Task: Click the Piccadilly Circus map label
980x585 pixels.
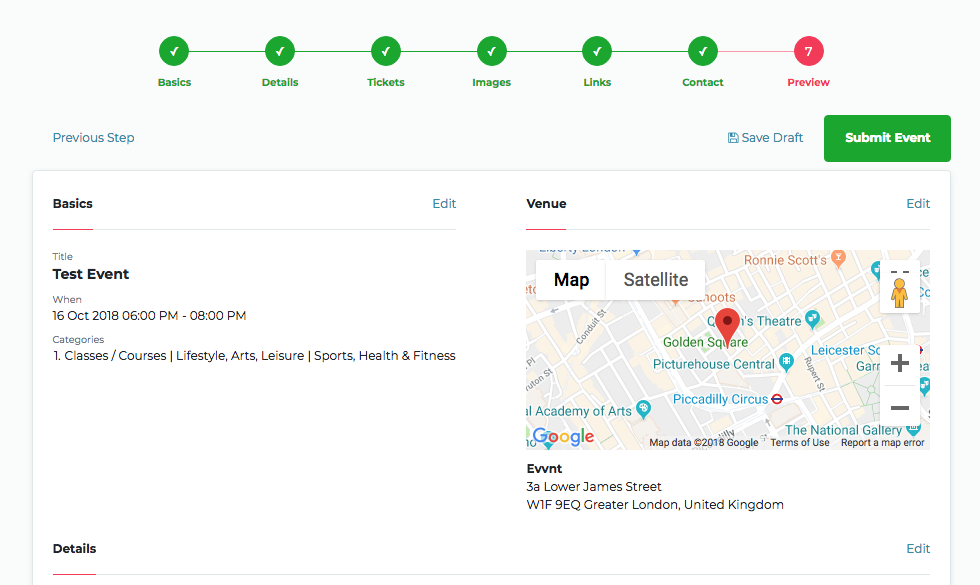Action: coord(721,399)
